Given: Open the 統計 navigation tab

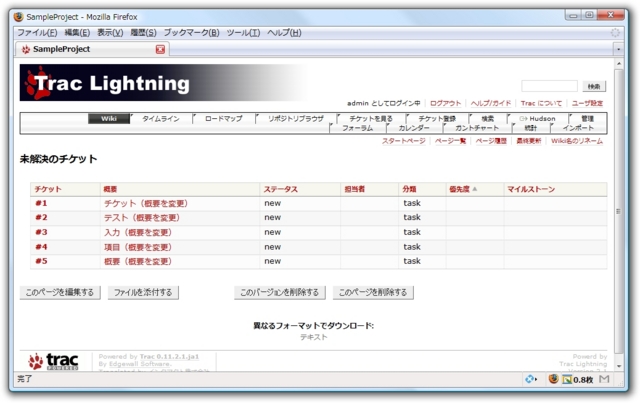Looking at the screenshot, I should pos(531,128).
